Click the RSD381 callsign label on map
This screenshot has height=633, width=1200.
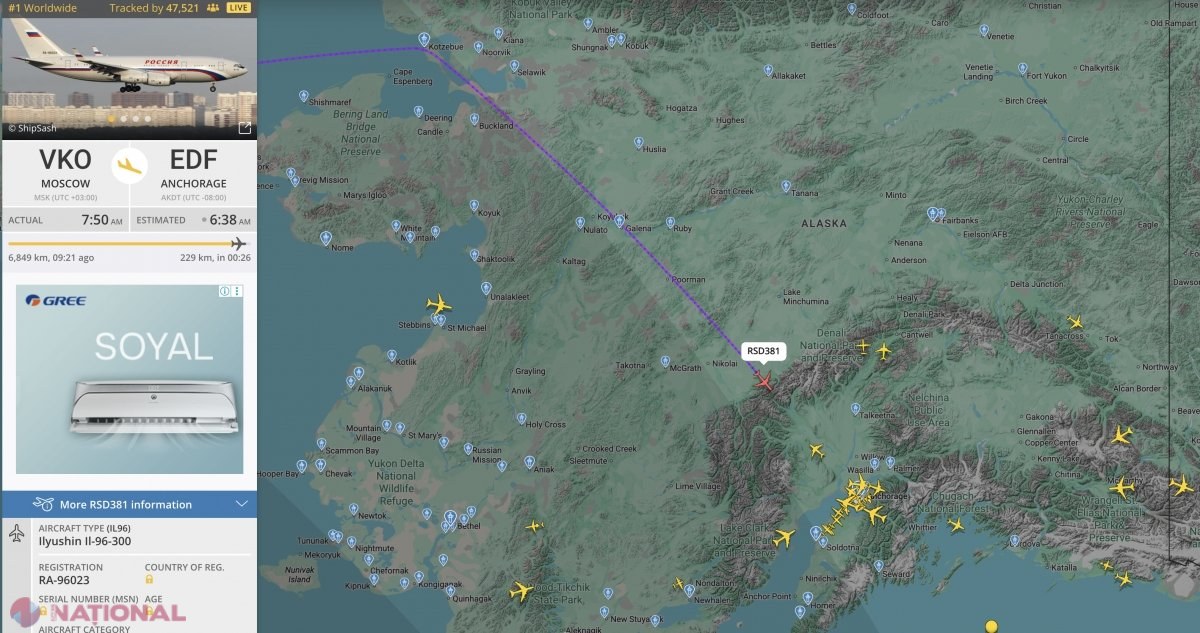pyautogui.click(x=763, y=351)
